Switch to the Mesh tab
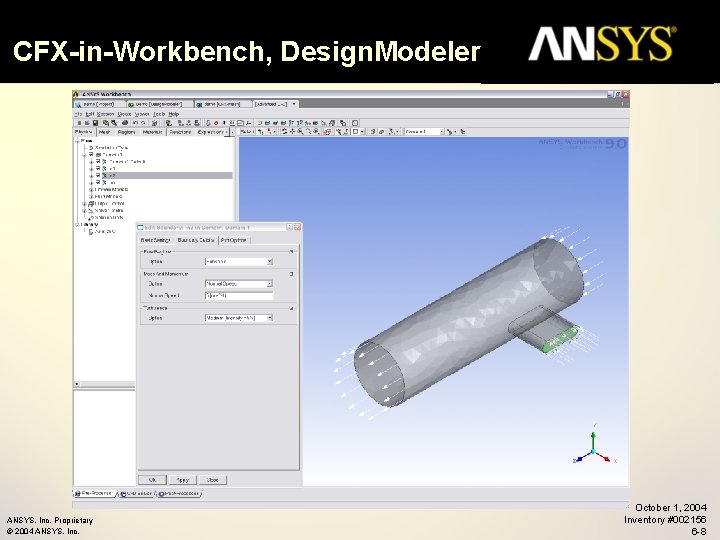The width and height of the screenshot is (720, 540). pos(105,132)
